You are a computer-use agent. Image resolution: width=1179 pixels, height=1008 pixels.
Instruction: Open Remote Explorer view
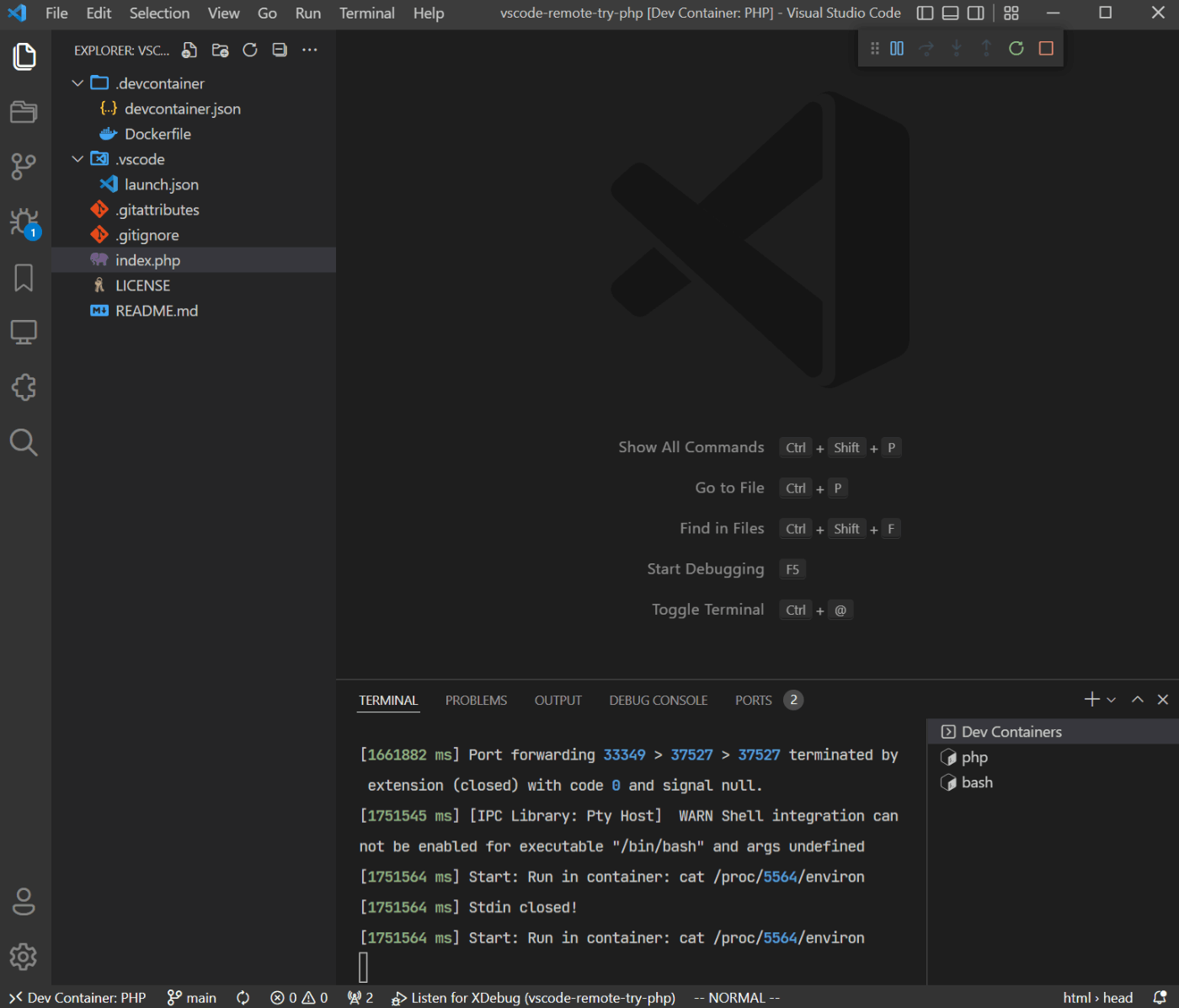coord(24,332)
